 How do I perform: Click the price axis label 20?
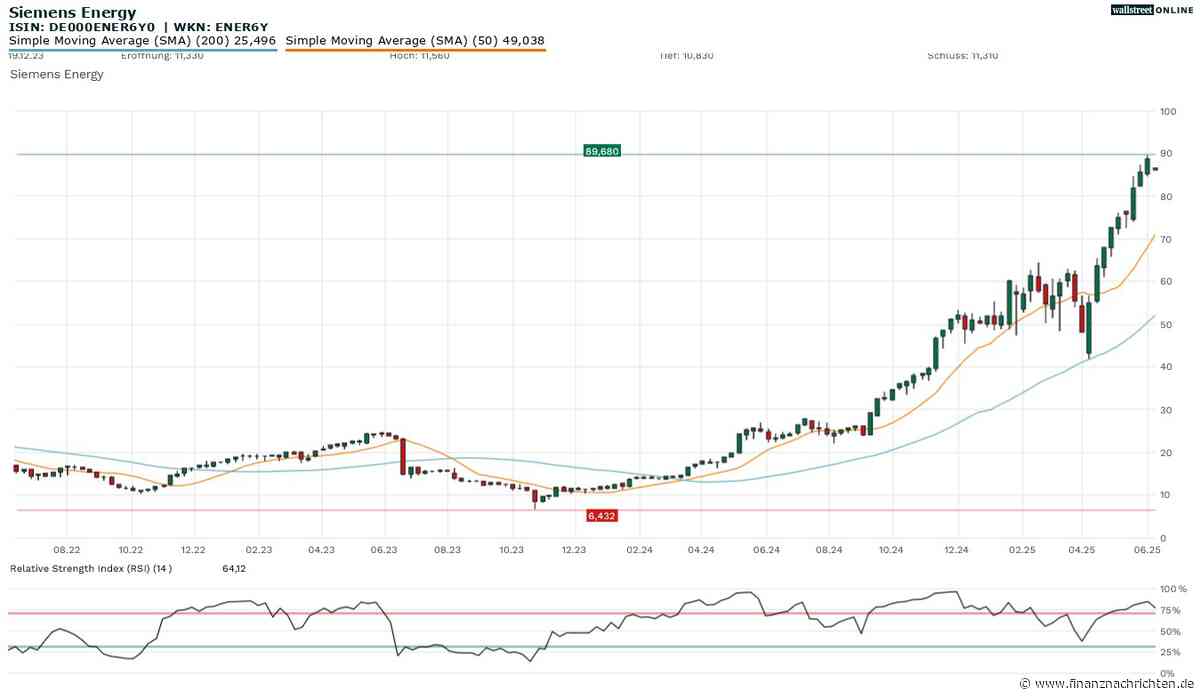coord(1166,452)
